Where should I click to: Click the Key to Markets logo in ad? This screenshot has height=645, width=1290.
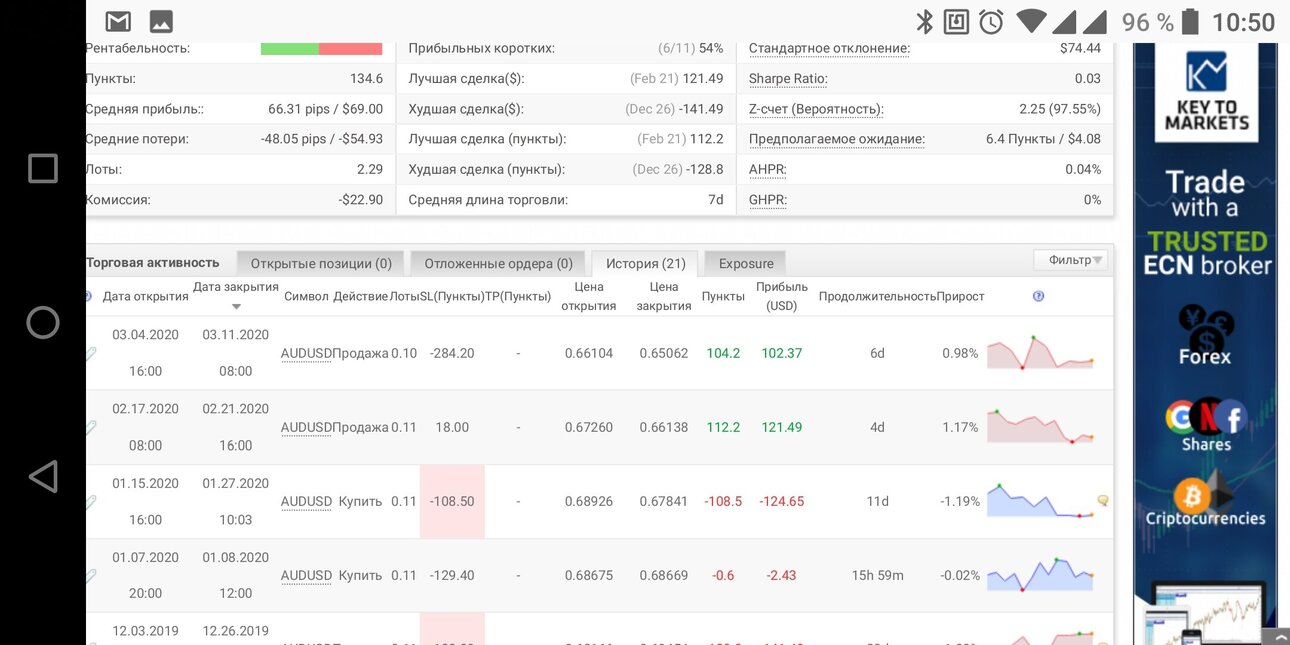(x=1206, y=94)
